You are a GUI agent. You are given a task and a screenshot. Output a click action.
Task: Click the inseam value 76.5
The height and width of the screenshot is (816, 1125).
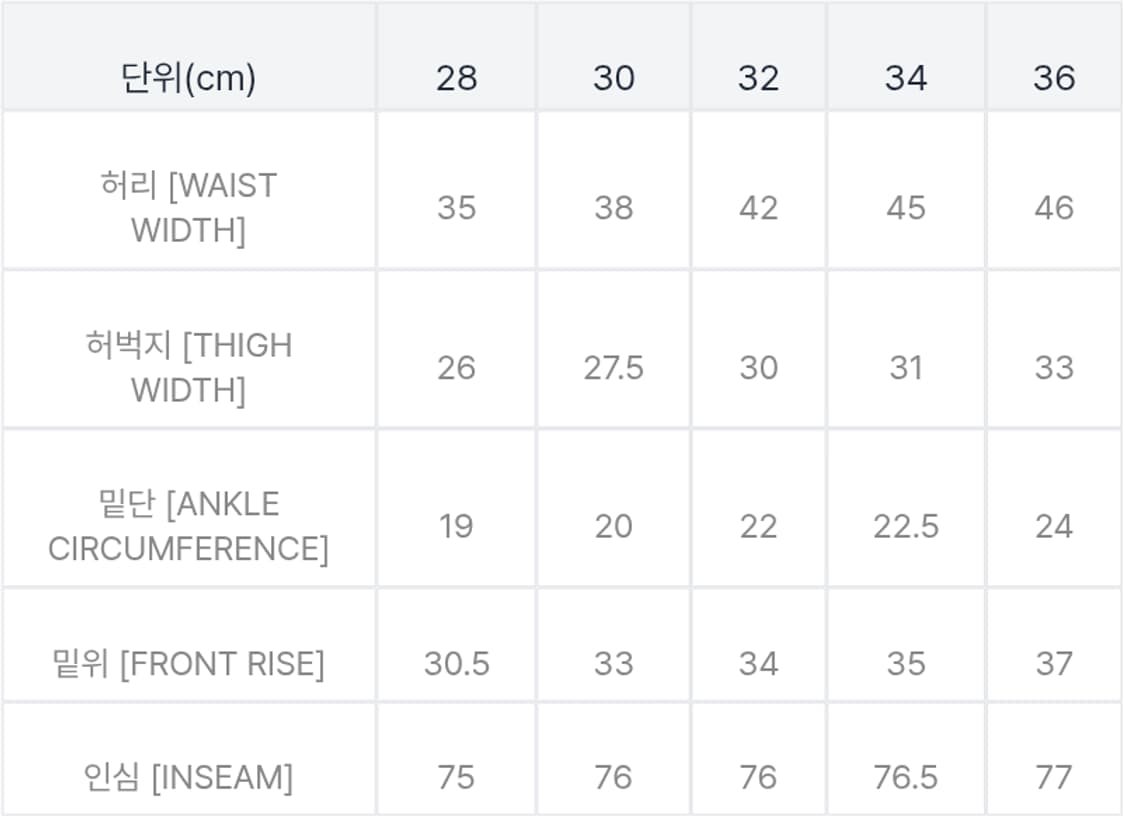905,777
